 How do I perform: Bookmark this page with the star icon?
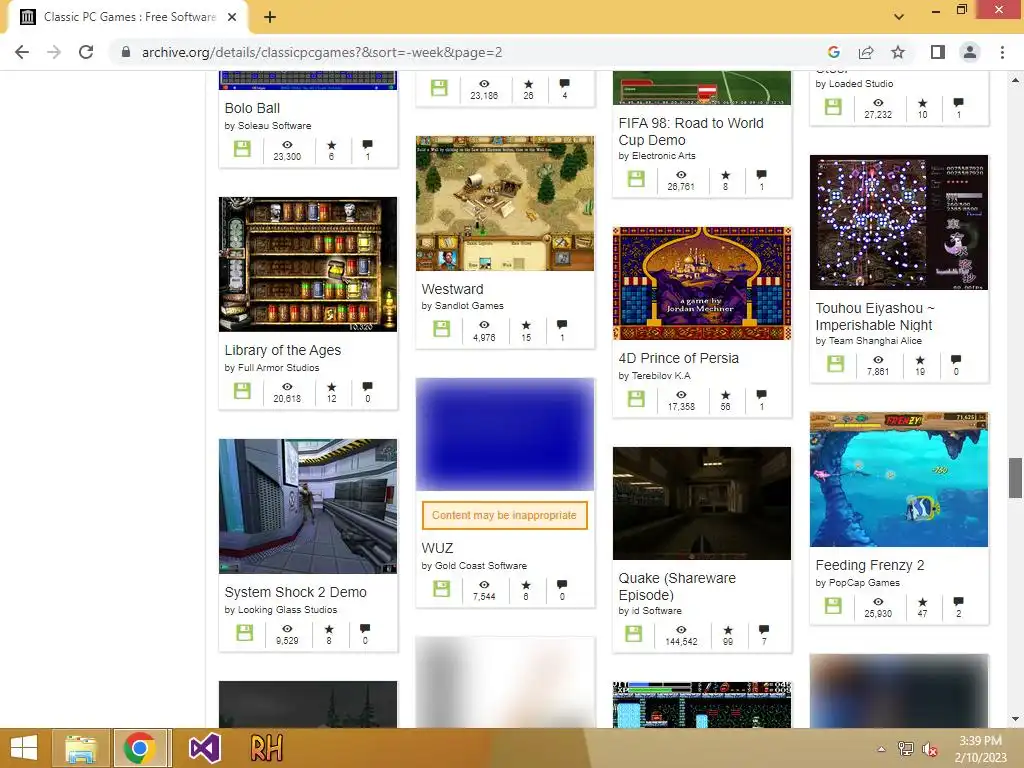coord(898,52)
